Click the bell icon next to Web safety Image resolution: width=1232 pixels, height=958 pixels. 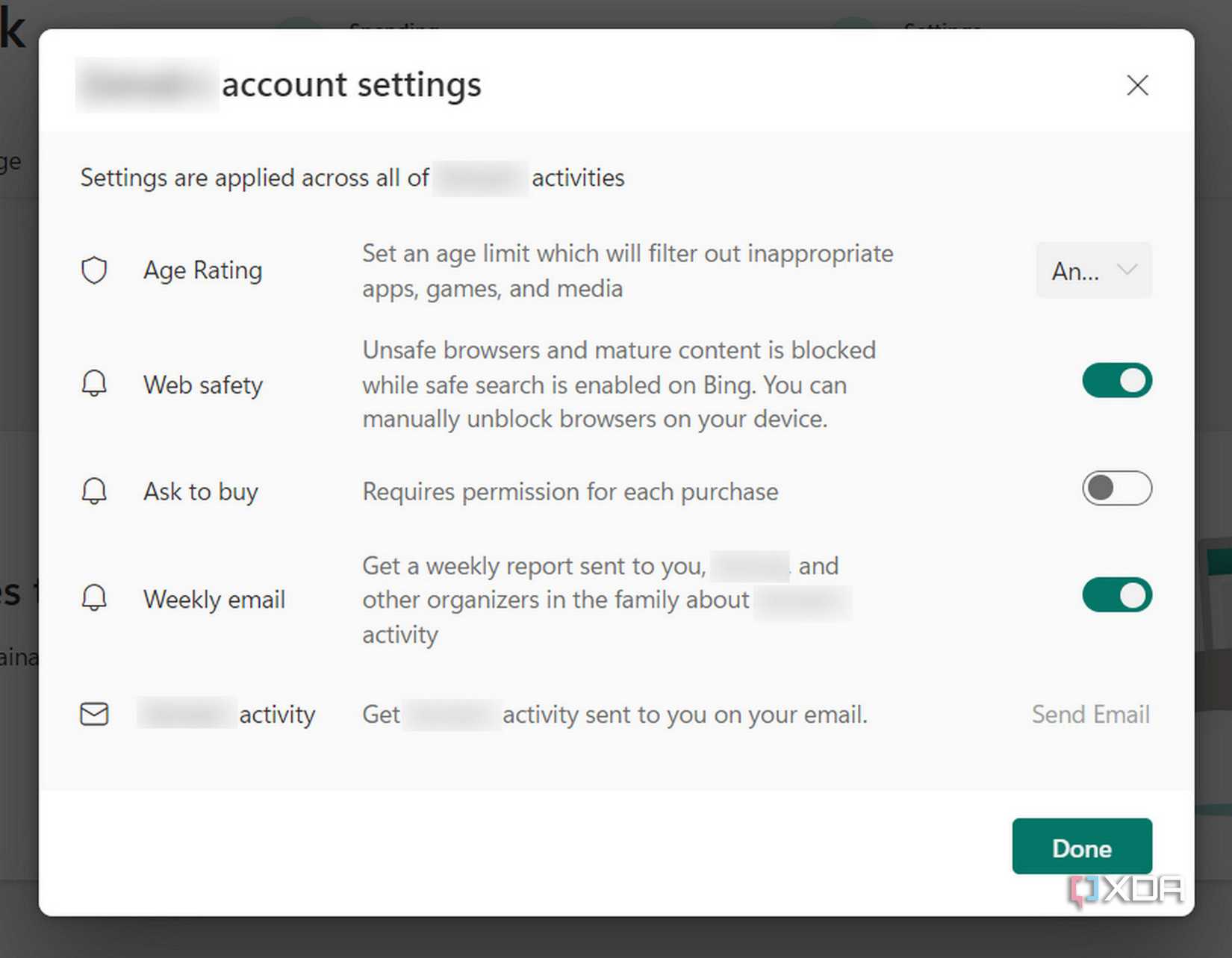coord(94,383)
